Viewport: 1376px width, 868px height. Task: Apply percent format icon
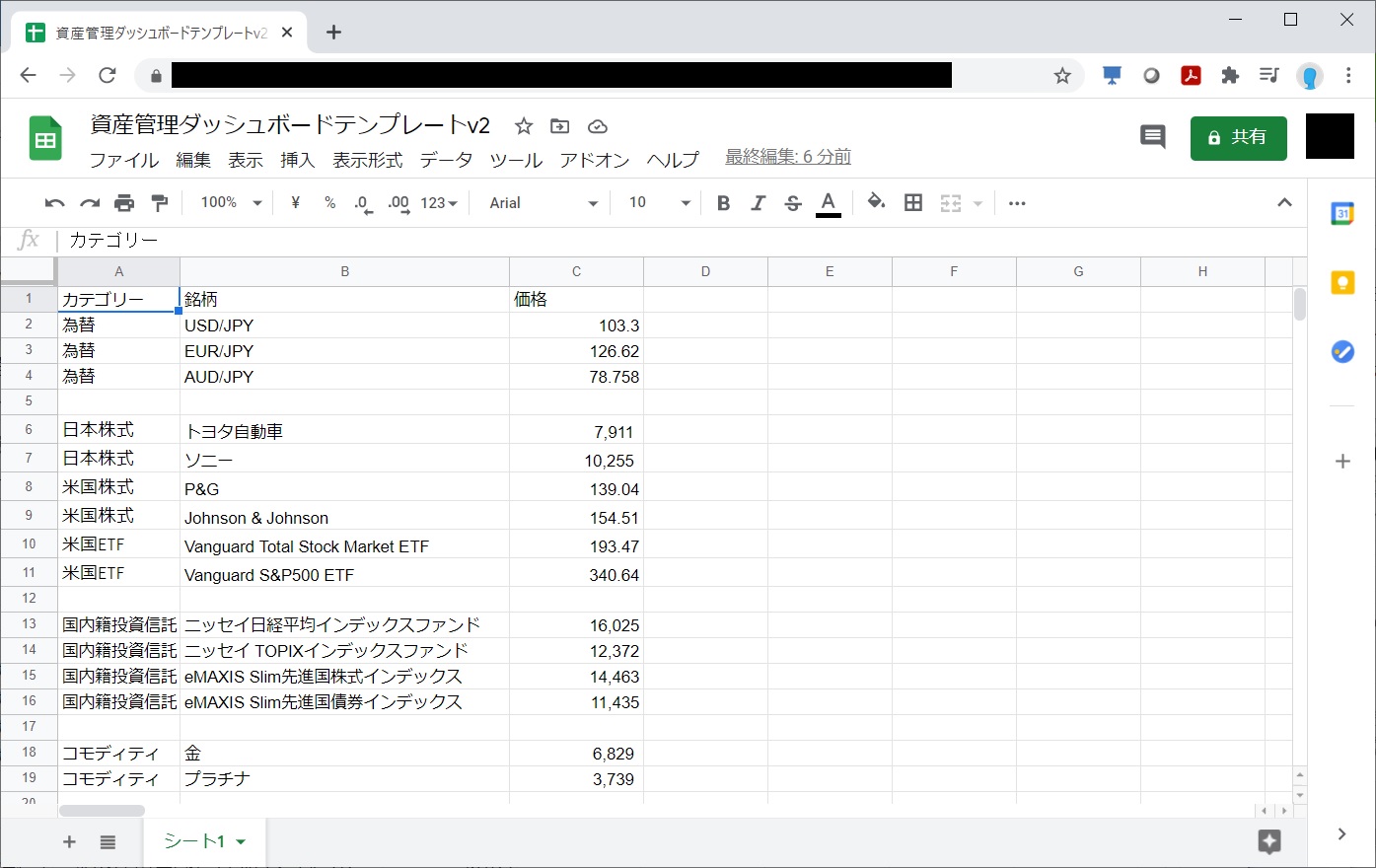pyautogui.click(x=328, y=202)
